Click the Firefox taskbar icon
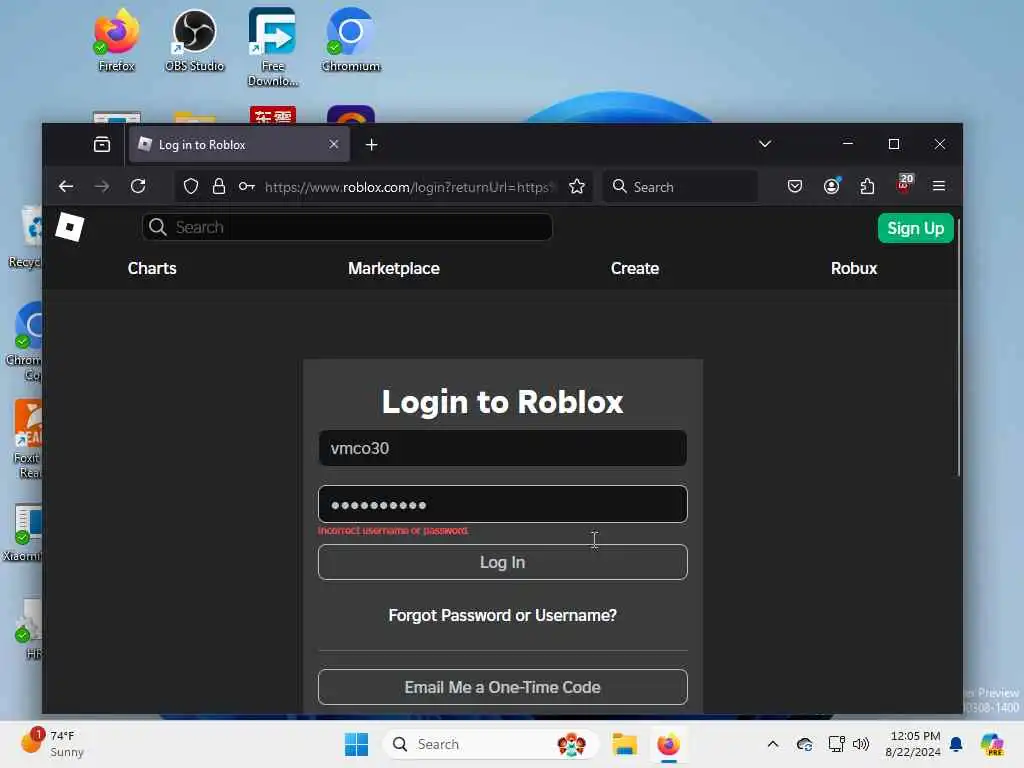The image size is (1024, 768). pyautogui.click(x=668, y=744)
